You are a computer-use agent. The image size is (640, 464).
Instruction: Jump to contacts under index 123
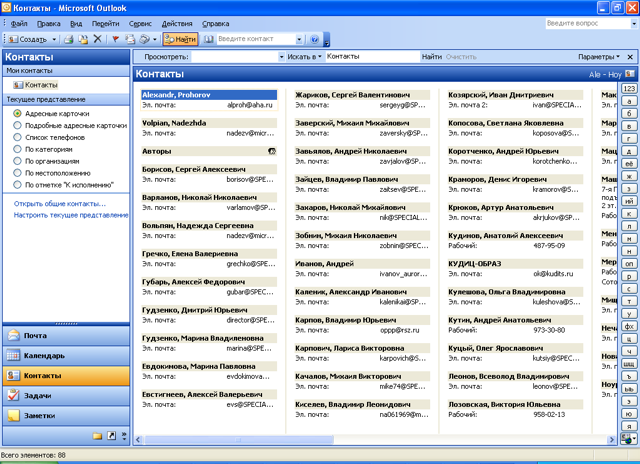tap(629, 89)
